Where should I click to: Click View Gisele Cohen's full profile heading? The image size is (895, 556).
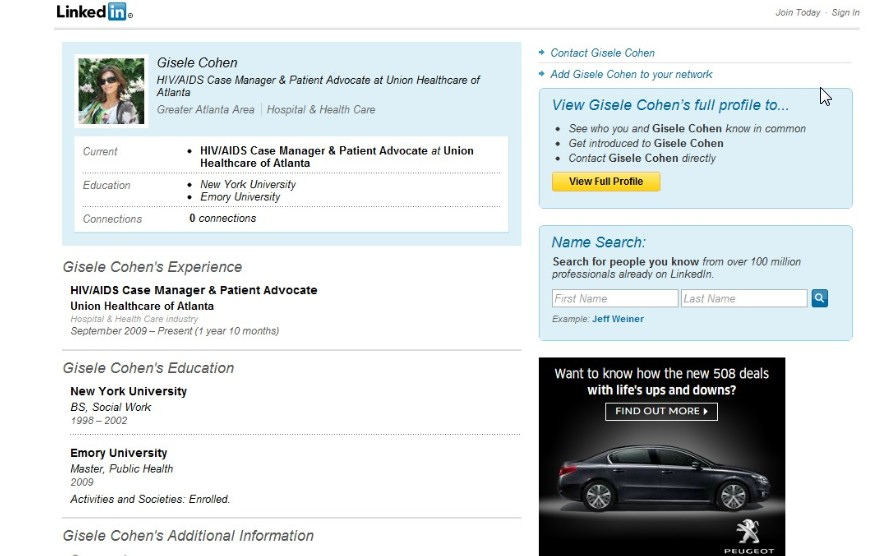point(670,106)
